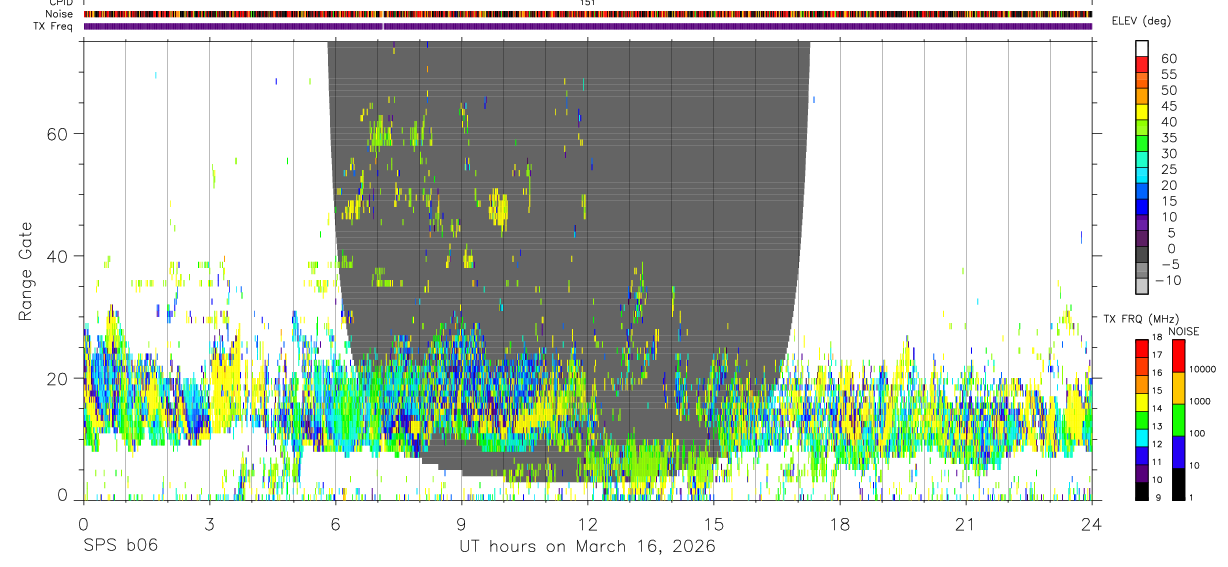Click the 'ELEV (deg)' legend title
1228x567 pixels.
1142,21
